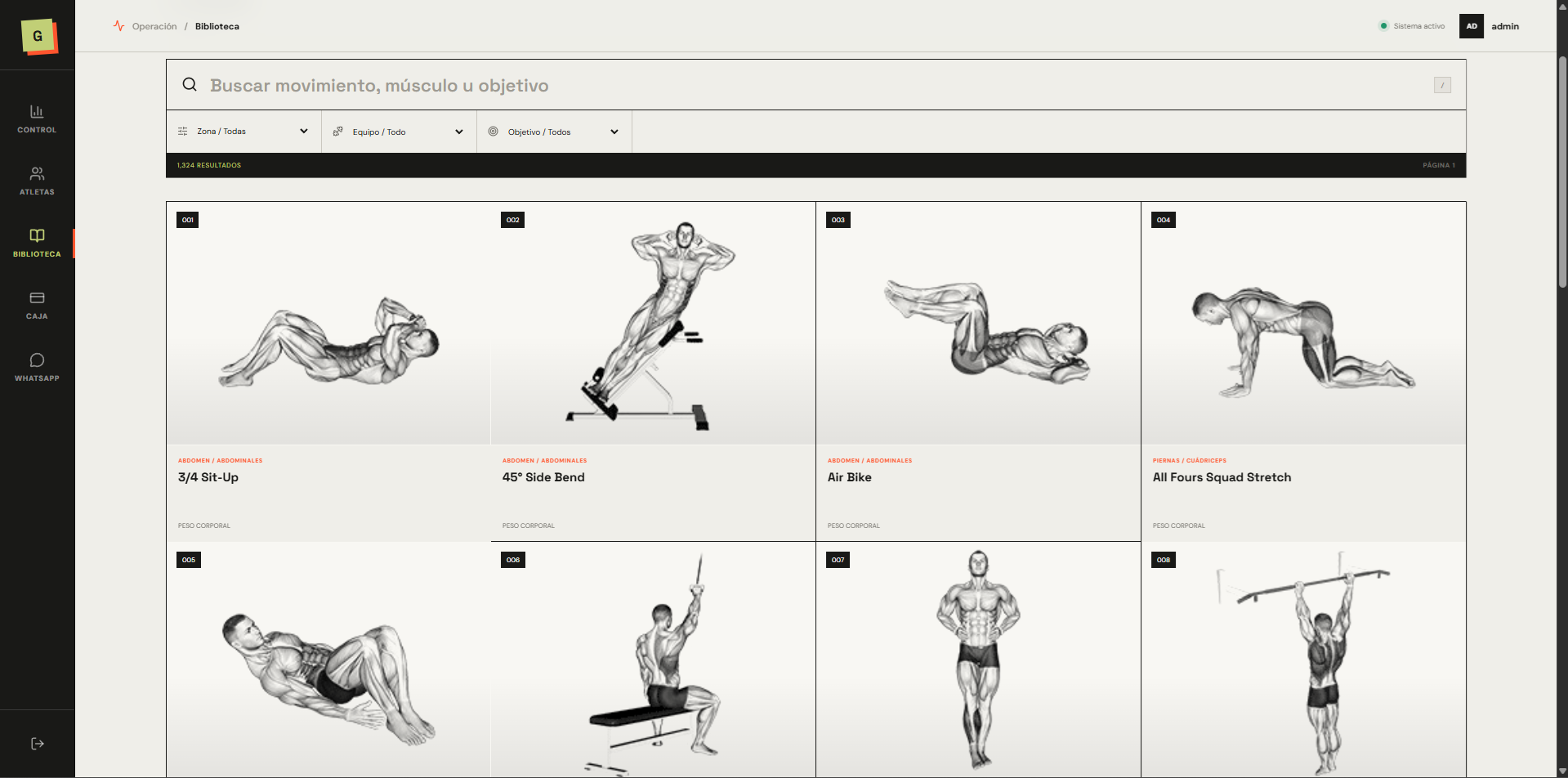Click the page vertical scrollbar thumb
The width and height of the screenshot is (1568, 778).
[1562, 172]
